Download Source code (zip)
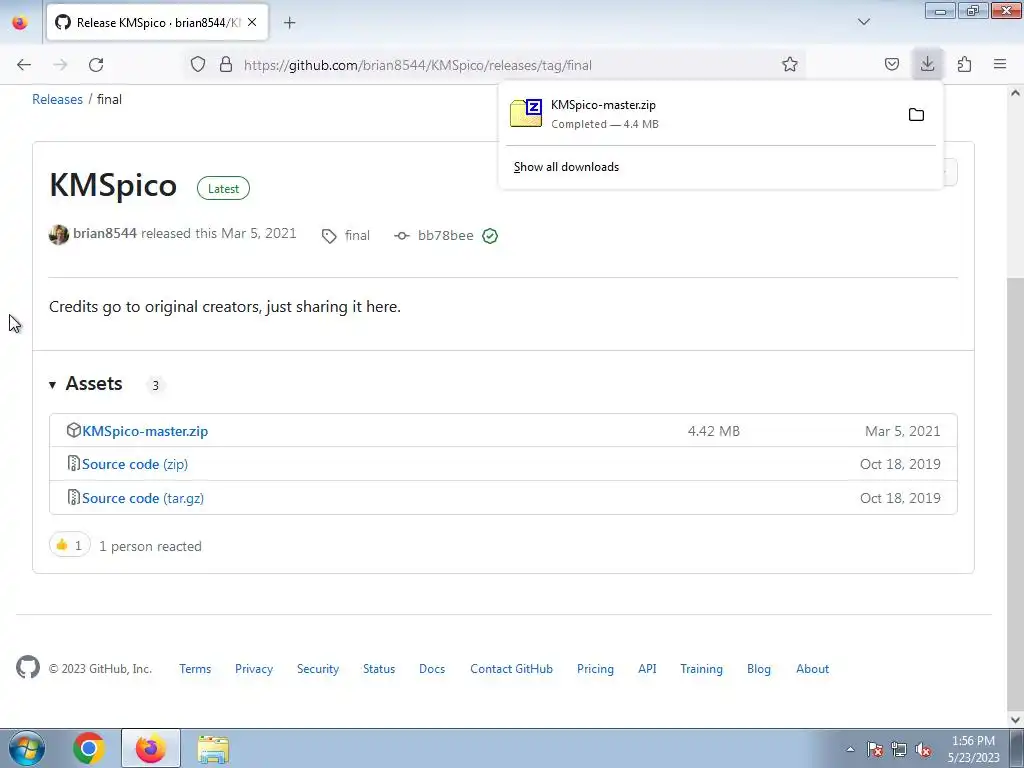1024x768 pixels. coord(135,464)
